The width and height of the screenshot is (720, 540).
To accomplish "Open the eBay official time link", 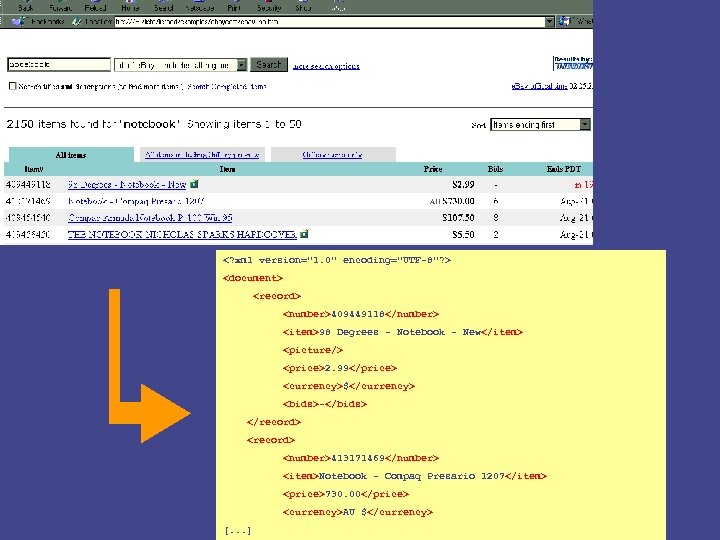I will pyautogui.click(x=540, y=86).
